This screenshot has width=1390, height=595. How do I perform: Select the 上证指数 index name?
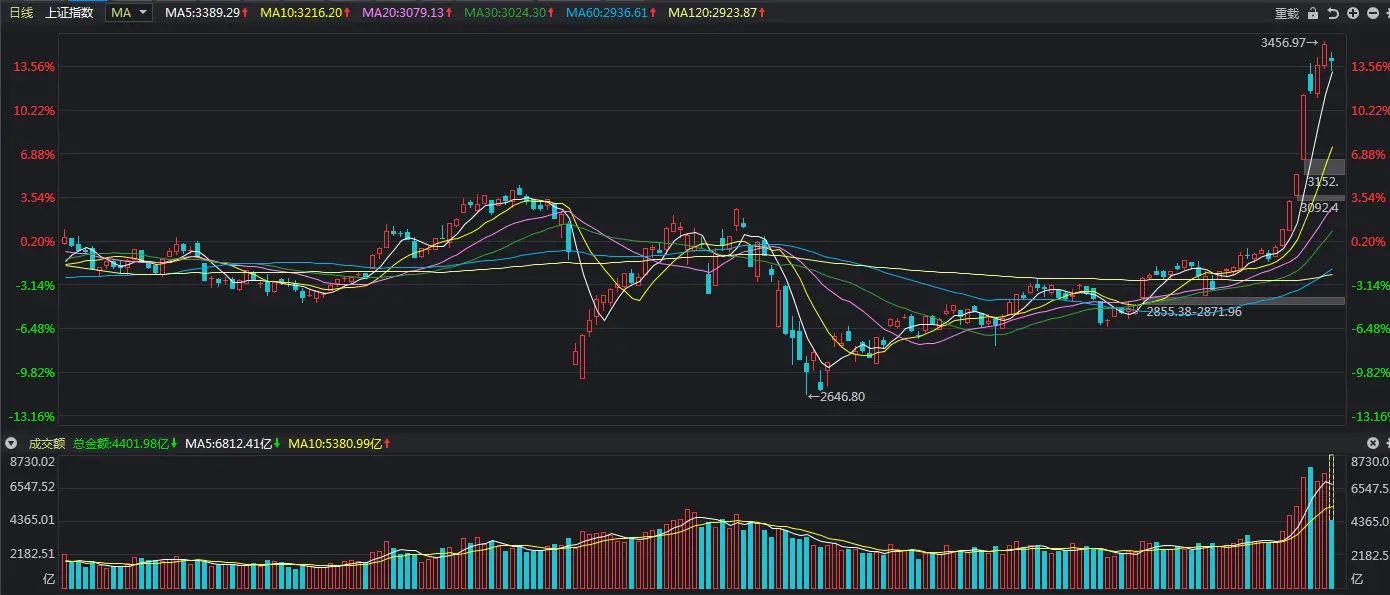tap(70, 12)
